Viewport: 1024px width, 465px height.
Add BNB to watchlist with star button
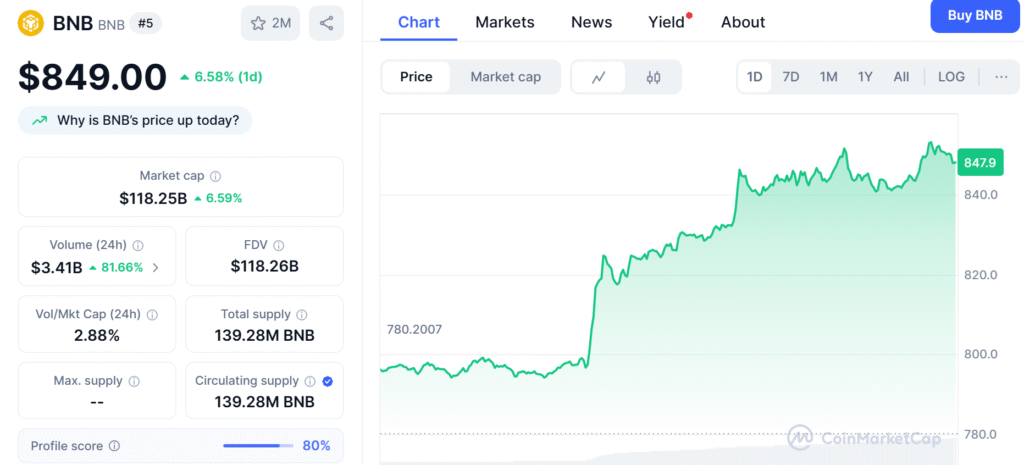coord(270,23)
